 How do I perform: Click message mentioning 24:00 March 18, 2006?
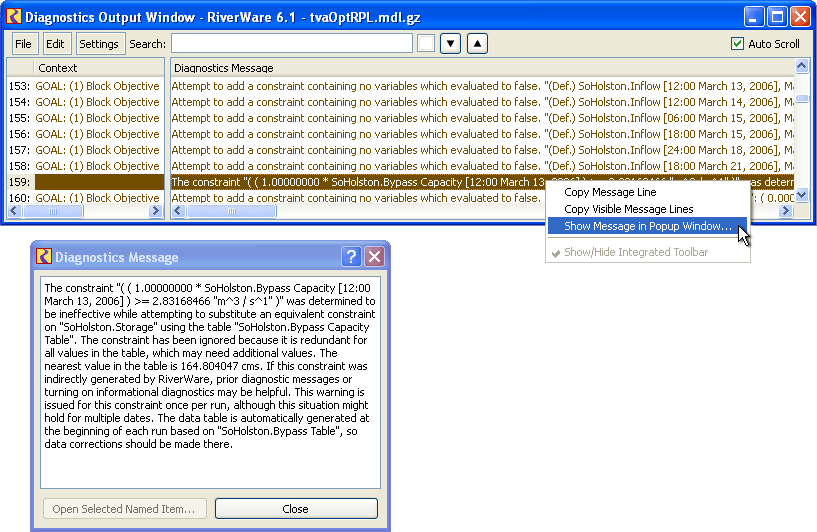click(x=482, y=150)
